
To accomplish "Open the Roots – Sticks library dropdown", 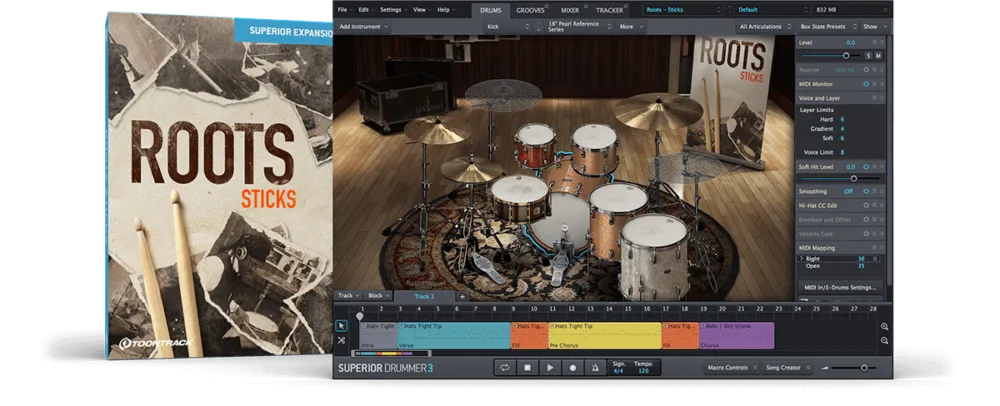I will (683, 10).
